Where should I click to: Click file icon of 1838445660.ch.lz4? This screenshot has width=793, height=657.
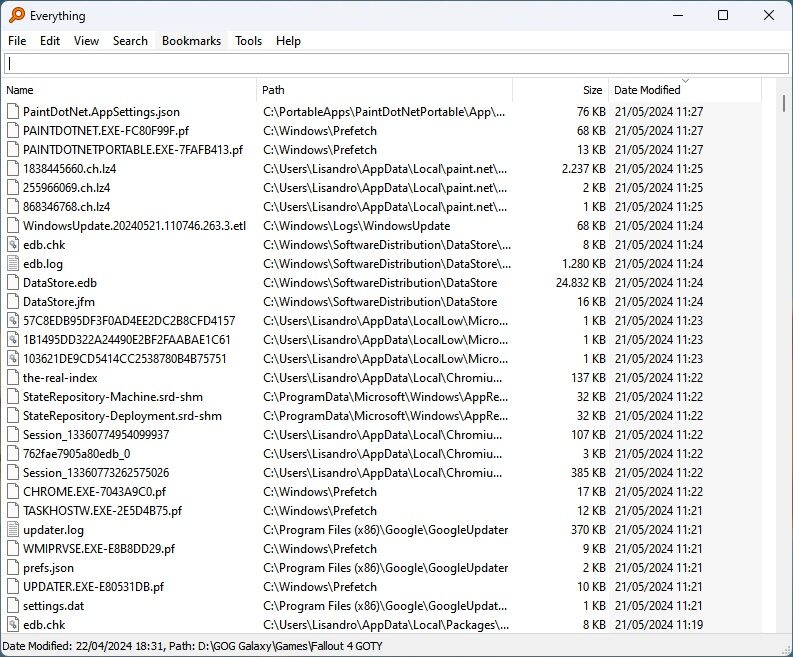(x=13, y=169)
